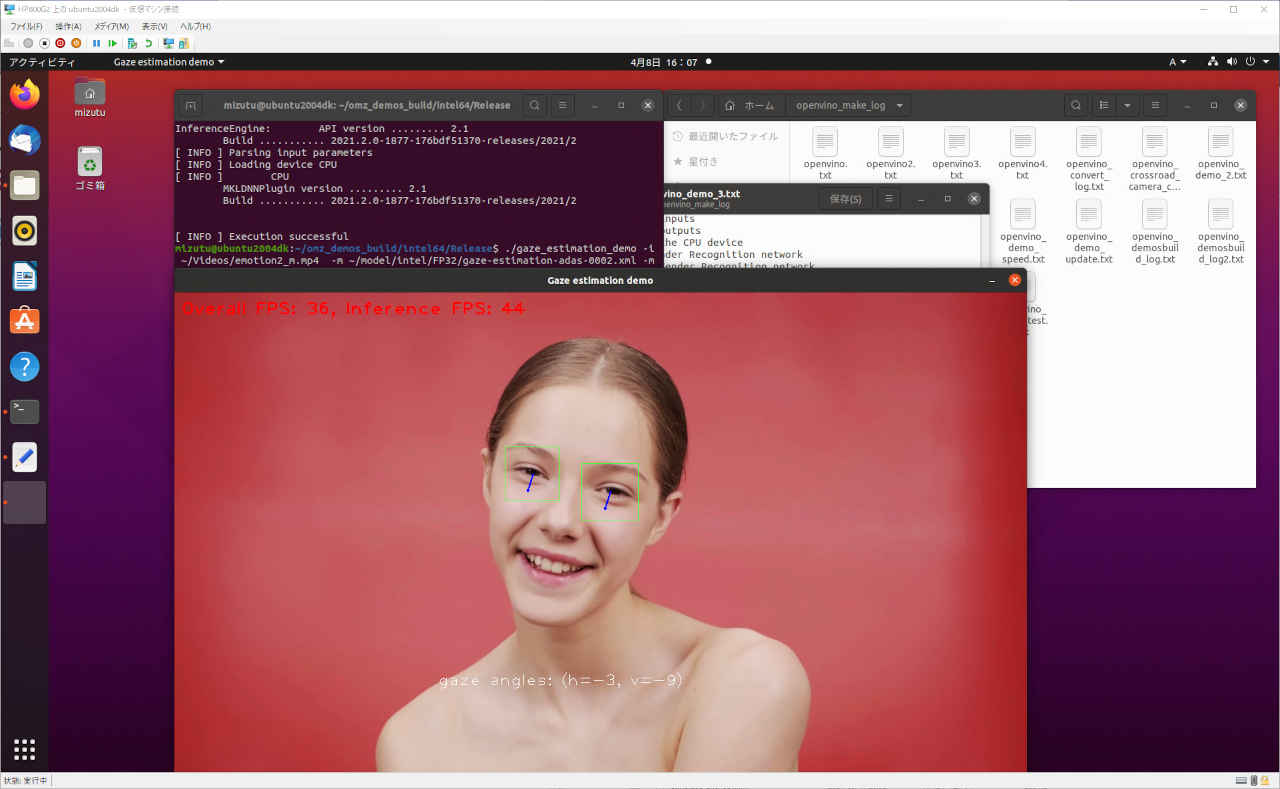Open the Files window hamburger menu
The width and height of the screenshot is (1280, 789).
point(1154,105)
